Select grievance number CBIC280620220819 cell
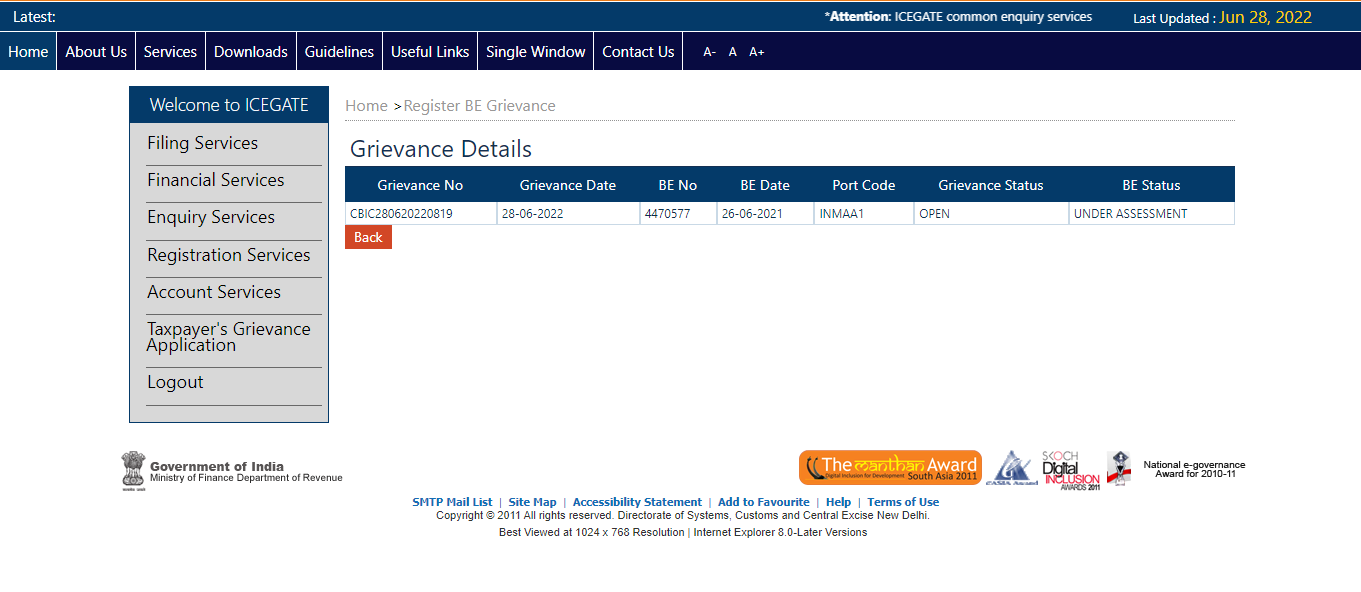1361x592 pixels. (x=401, y=214)
